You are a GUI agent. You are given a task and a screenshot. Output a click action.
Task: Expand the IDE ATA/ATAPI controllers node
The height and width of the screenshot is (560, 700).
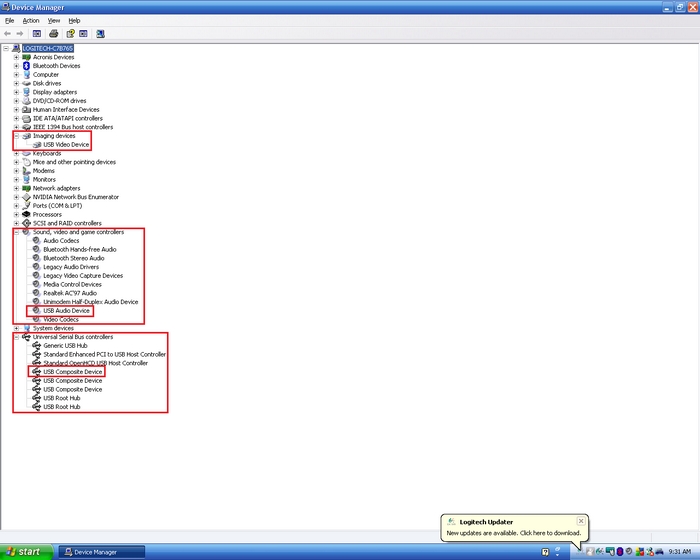coord(16,118)
